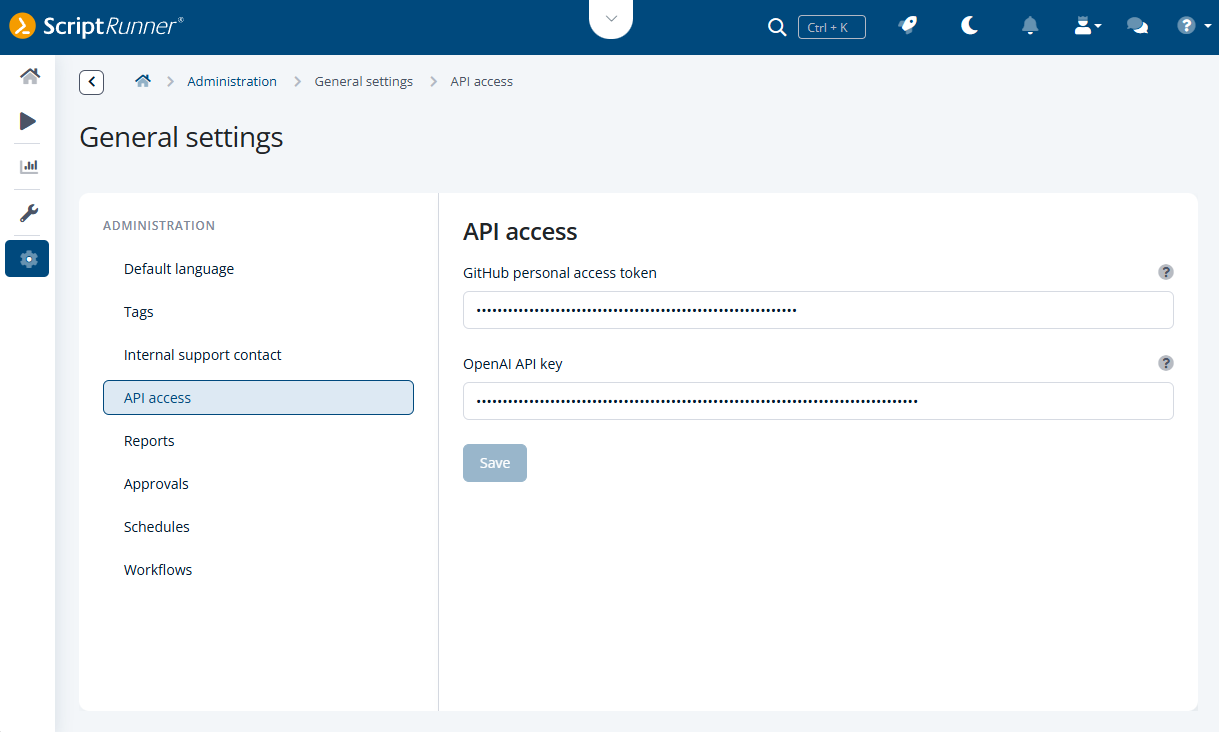Open the user account dropdown
The width and height of the screenshot is (1219, 732).
coord(1087,27)
